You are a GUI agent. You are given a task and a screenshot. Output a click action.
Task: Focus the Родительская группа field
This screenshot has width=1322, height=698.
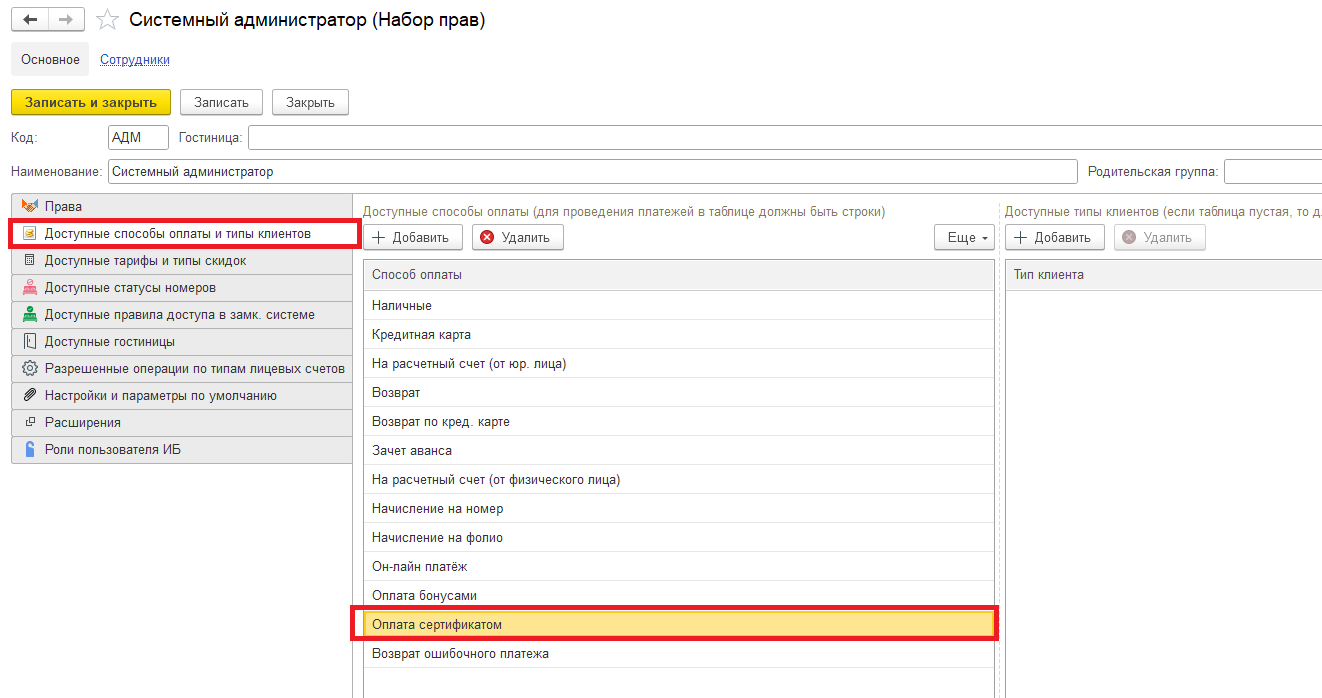pyautogui.click(x=1273, y=171)
